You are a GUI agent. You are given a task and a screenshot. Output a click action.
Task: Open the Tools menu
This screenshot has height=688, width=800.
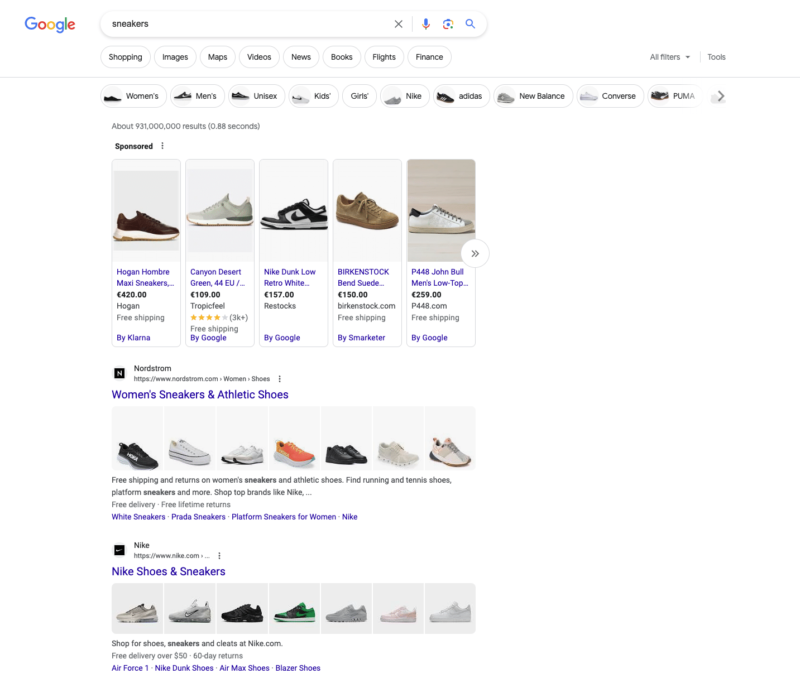coord(716,57)
